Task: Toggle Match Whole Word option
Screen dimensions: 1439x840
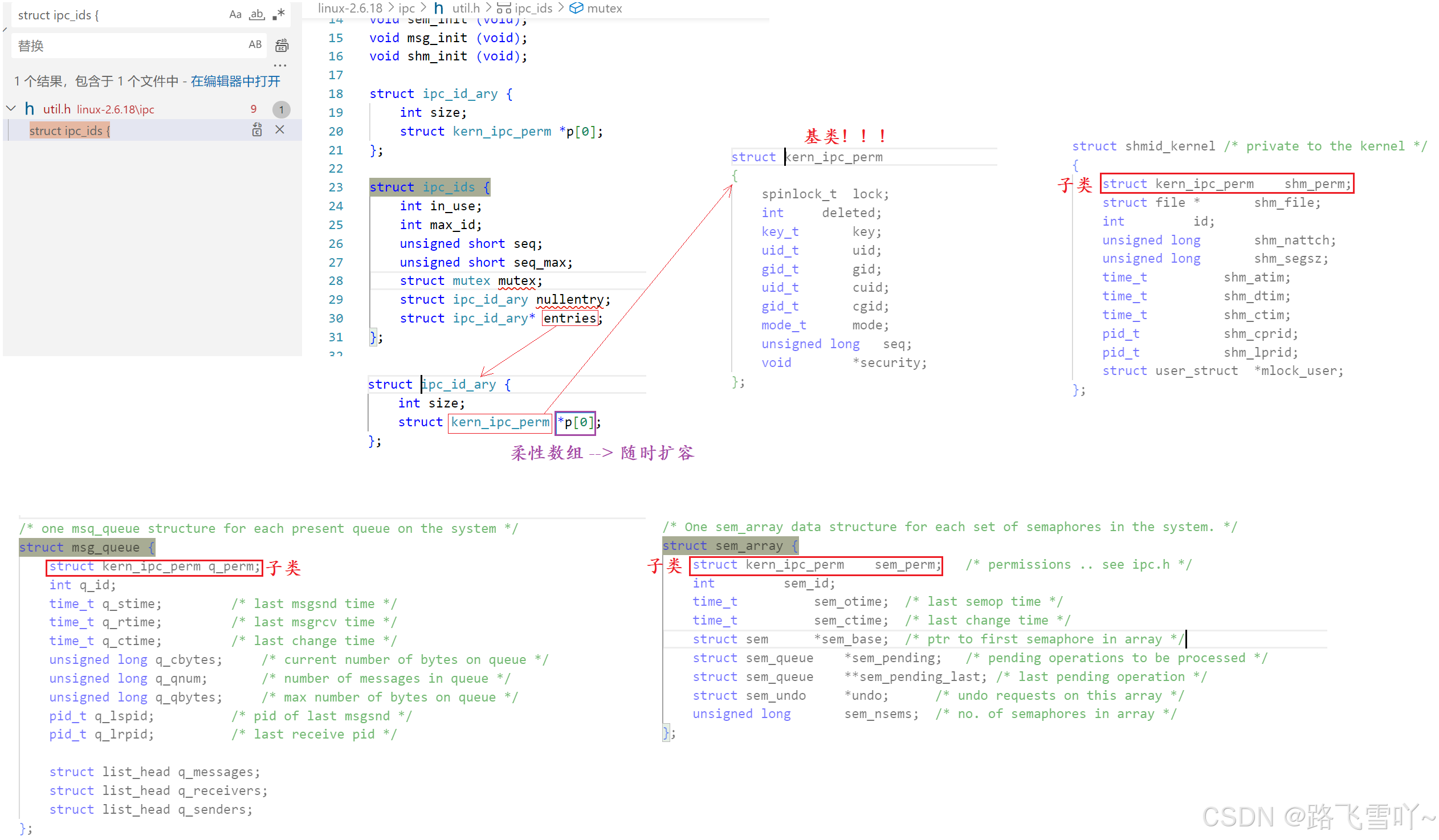Action: click(x=257, y=15)
